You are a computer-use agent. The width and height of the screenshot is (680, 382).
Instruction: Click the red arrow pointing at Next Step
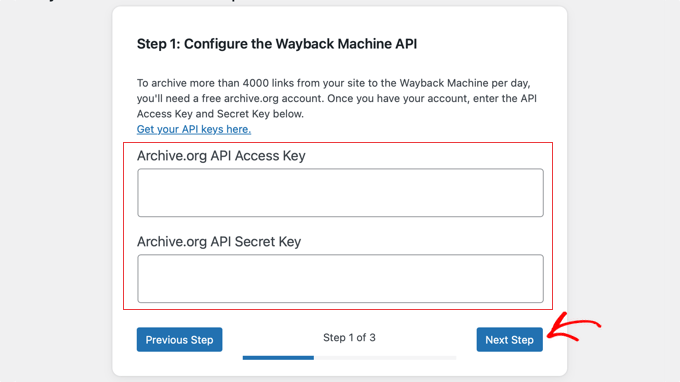pyautogui.click(x=575, y=327)
